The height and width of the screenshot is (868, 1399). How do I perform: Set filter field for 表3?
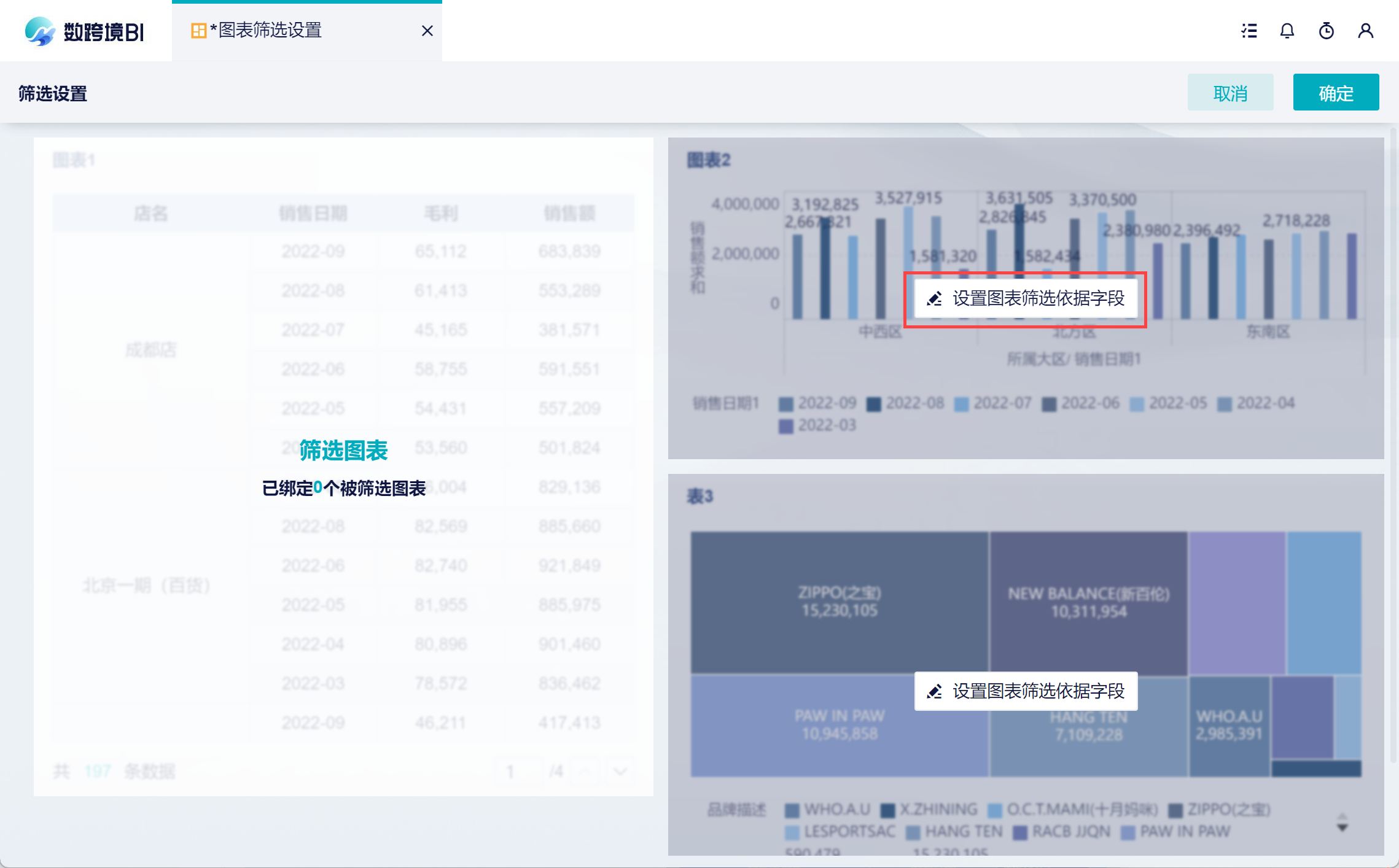click(1038, 692)
